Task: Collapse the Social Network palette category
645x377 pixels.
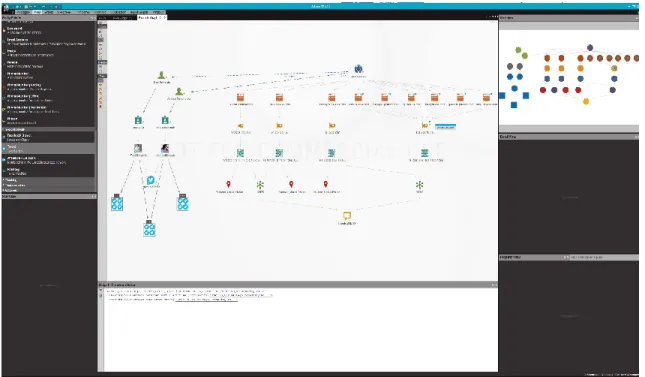Action: 49,129
